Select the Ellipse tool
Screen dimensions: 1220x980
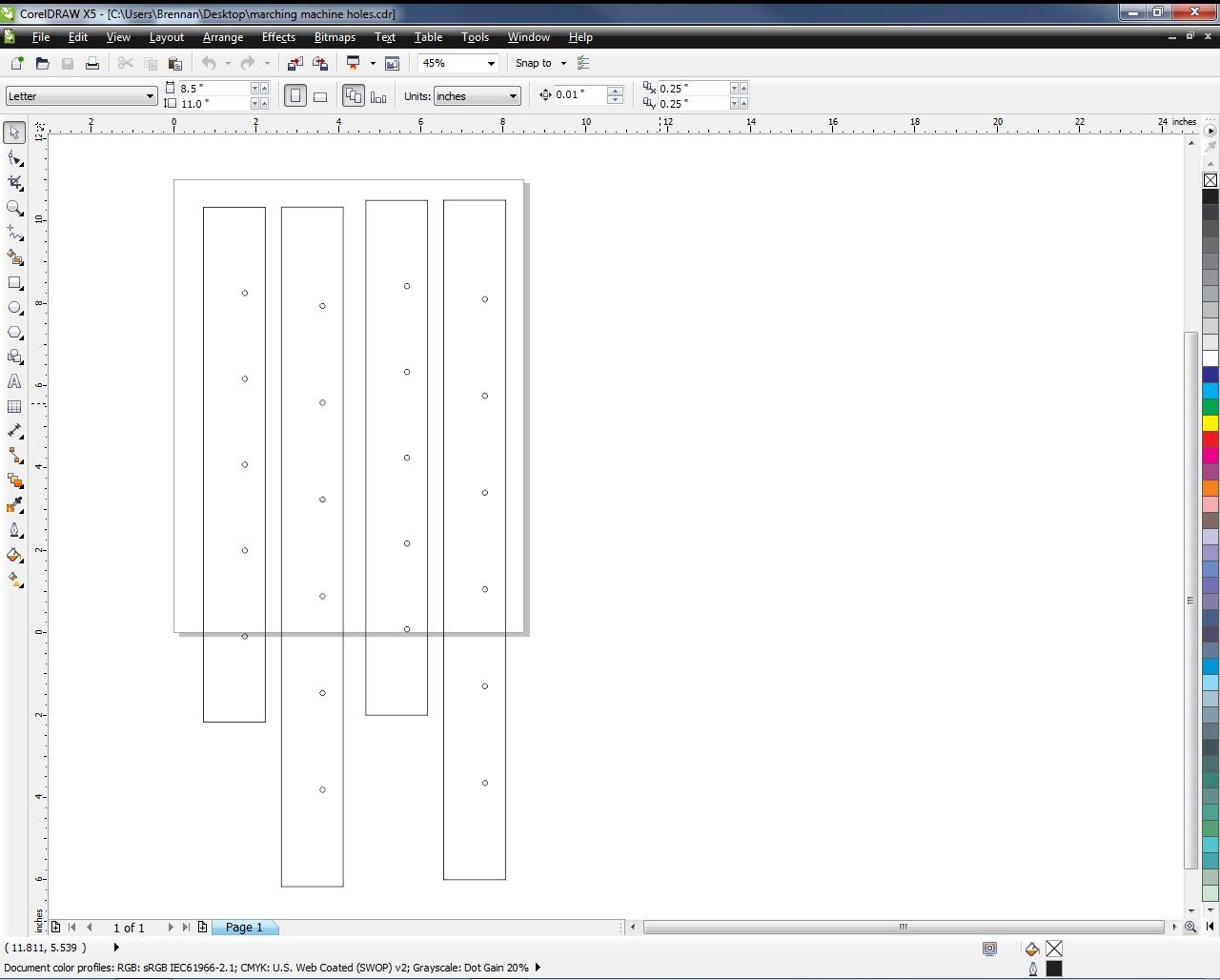tap(14, 307)
